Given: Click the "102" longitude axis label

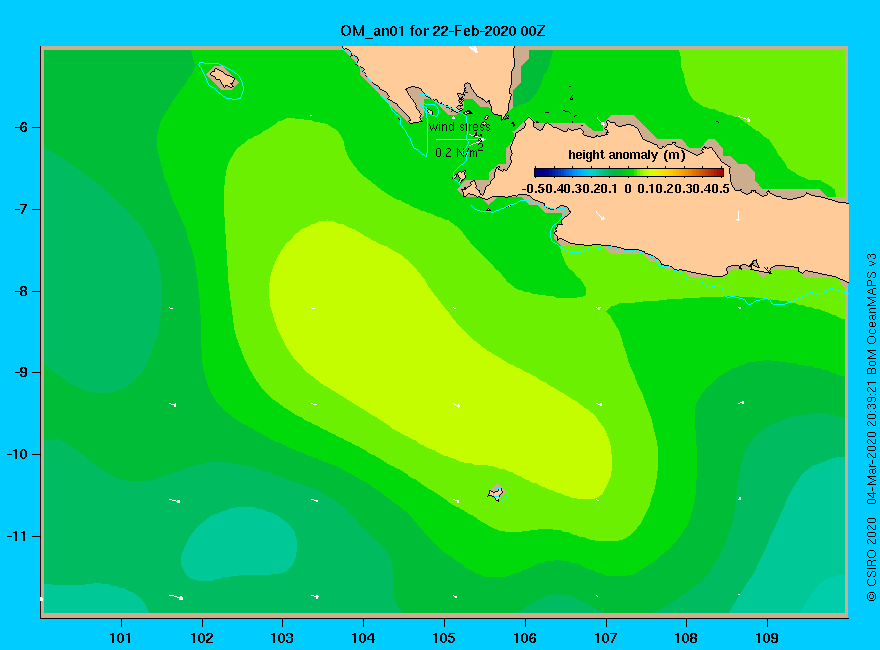Looking at the screenshot, I should (x=201, y=638).
